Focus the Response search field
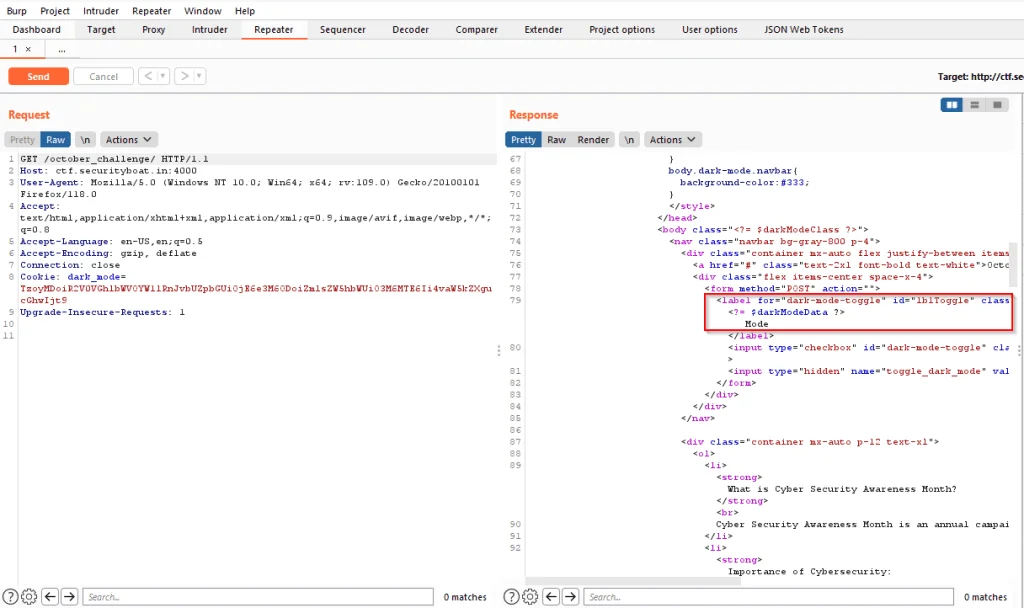 click(768, 596)
